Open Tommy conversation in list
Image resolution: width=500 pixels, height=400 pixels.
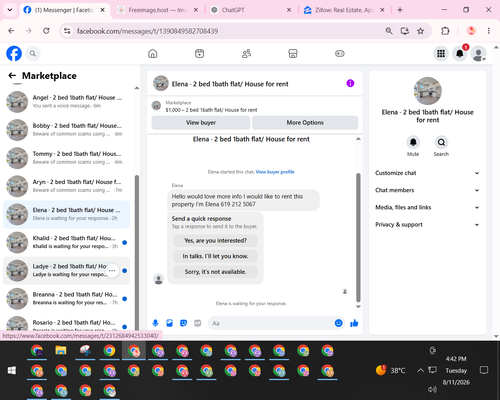point(66,158)
